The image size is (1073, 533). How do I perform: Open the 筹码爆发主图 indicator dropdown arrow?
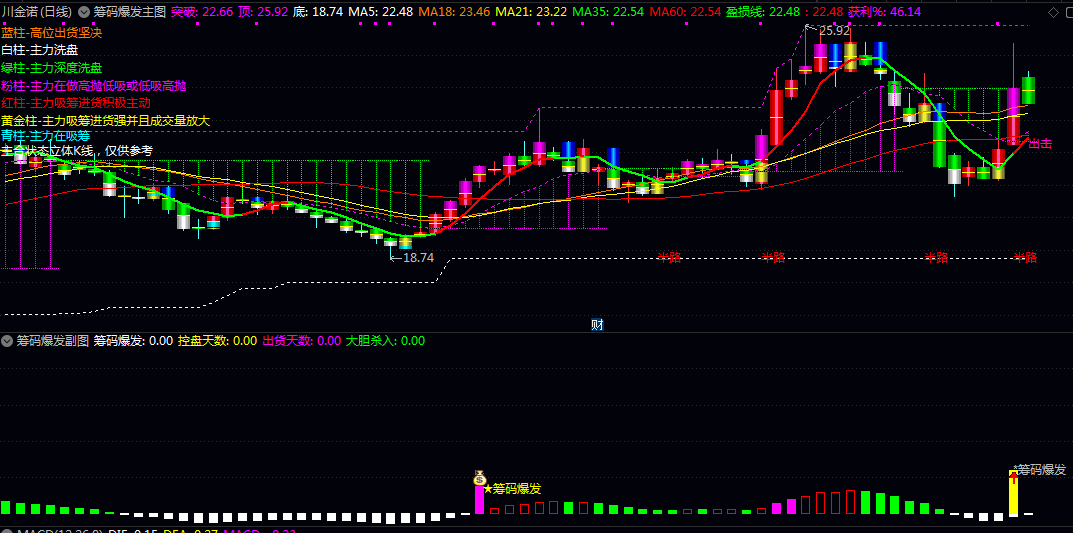(83, 12)
